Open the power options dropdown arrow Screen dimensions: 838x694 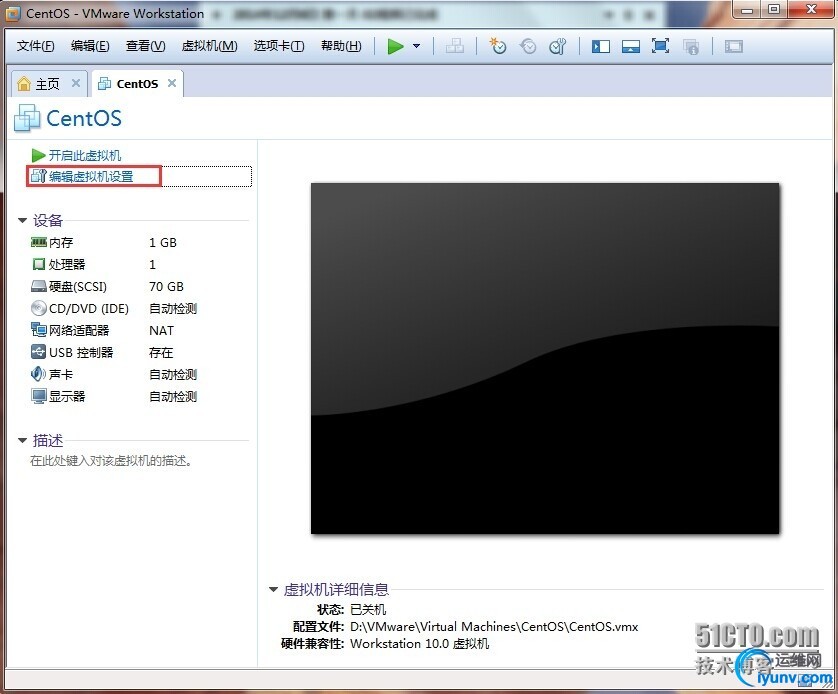(x=416, y=46)
